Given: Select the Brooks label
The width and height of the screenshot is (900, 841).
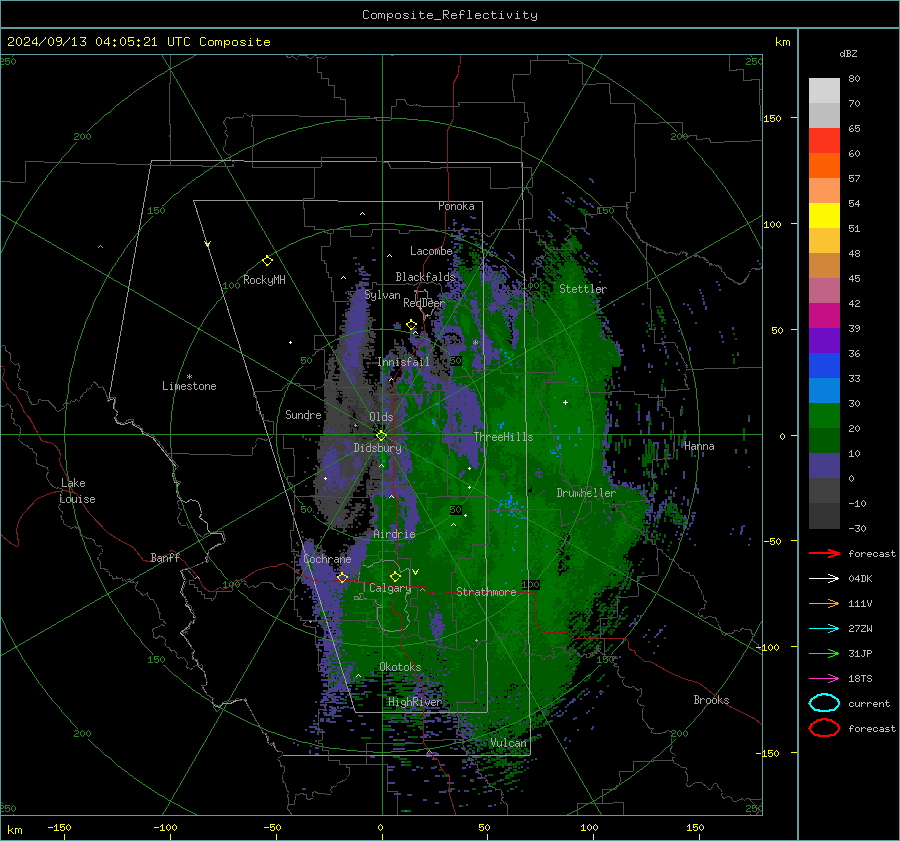Looking at the screenshot, I should pyautogui.click(x=711, y=700).
